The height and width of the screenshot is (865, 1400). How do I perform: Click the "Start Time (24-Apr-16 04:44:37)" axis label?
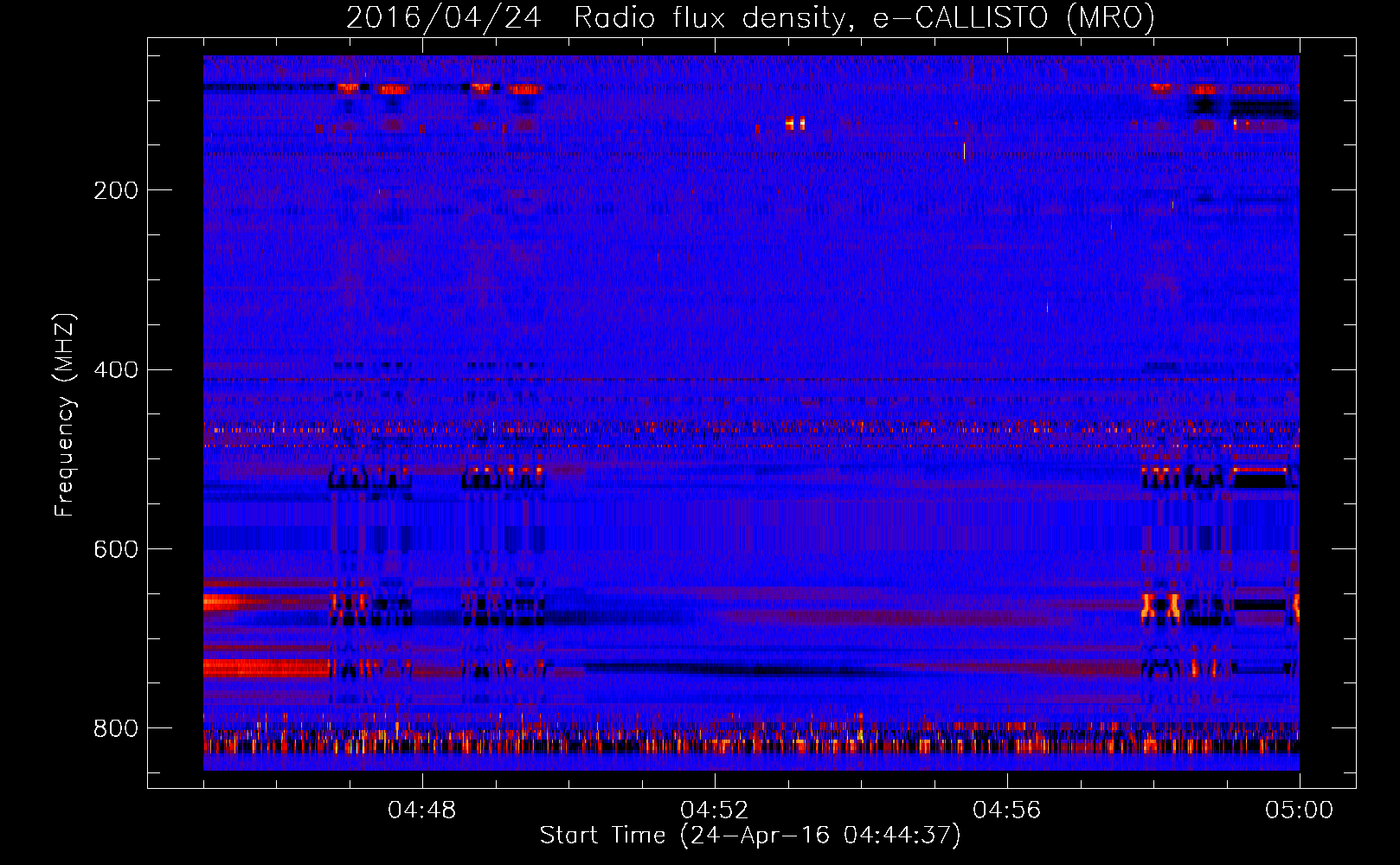tap(750, 836)
